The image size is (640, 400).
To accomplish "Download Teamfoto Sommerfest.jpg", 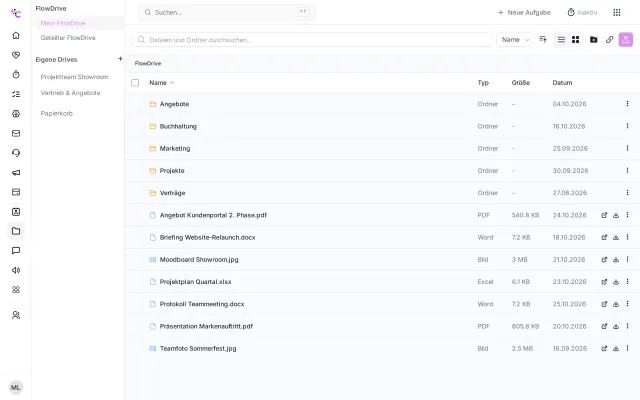I will (x=616, y=348).
